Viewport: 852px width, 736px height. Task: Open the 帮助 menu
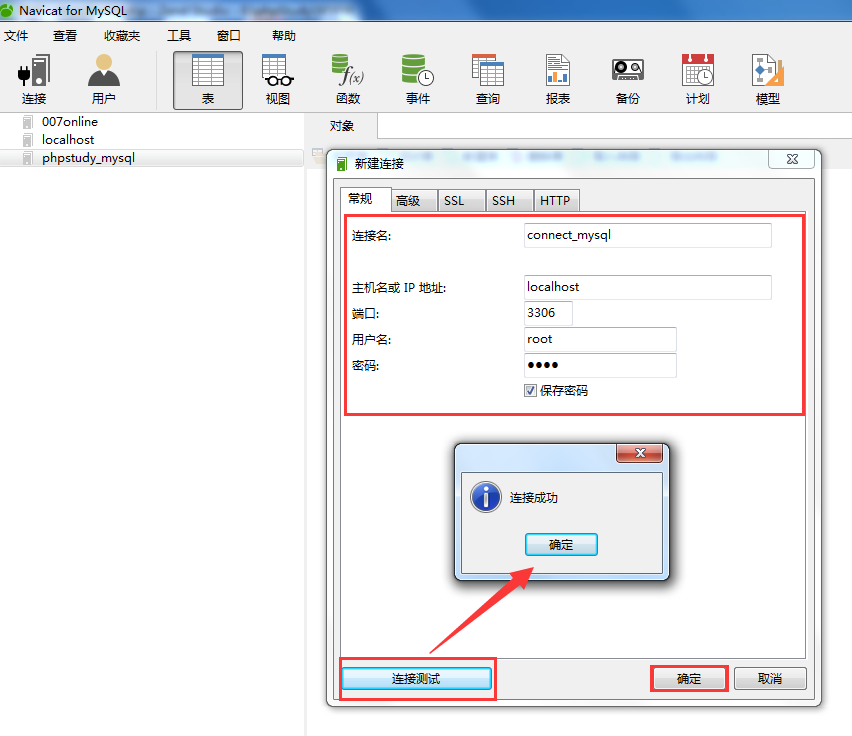(284, 36)
